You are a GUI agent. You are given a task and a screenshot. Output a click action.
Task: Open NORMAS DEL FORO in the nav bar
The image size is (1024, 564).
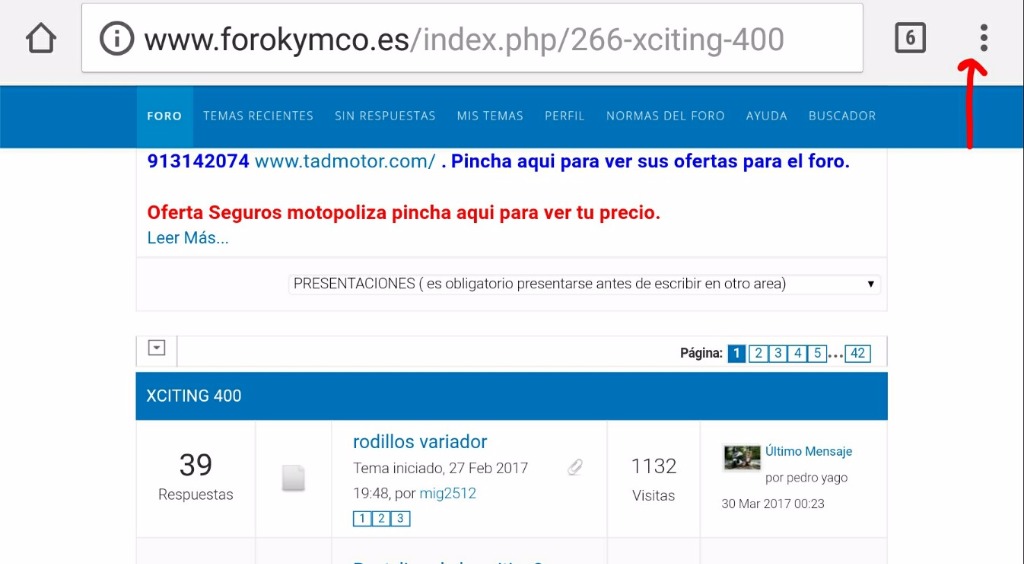coord(665,116)
